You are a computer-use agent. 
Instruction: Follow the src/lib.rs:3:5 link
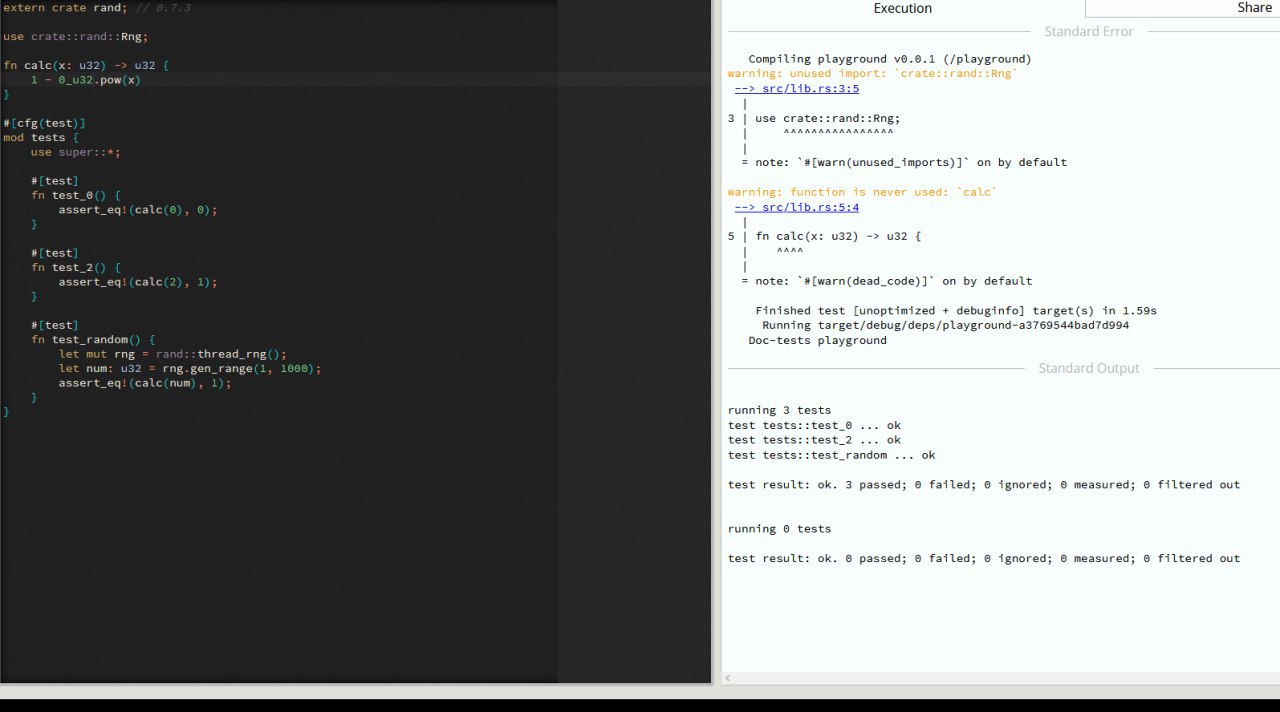click(x=797, y=89)
